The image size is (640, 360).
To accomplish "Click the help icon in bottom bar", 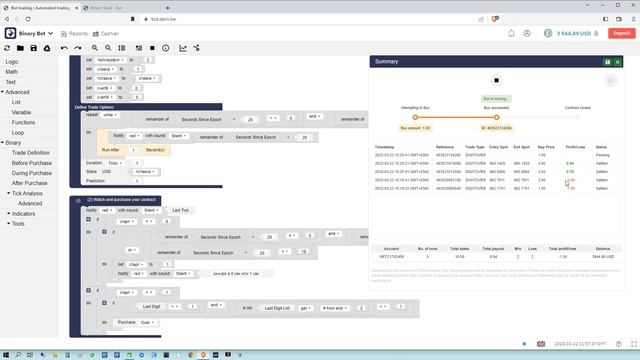I will 619,344.
